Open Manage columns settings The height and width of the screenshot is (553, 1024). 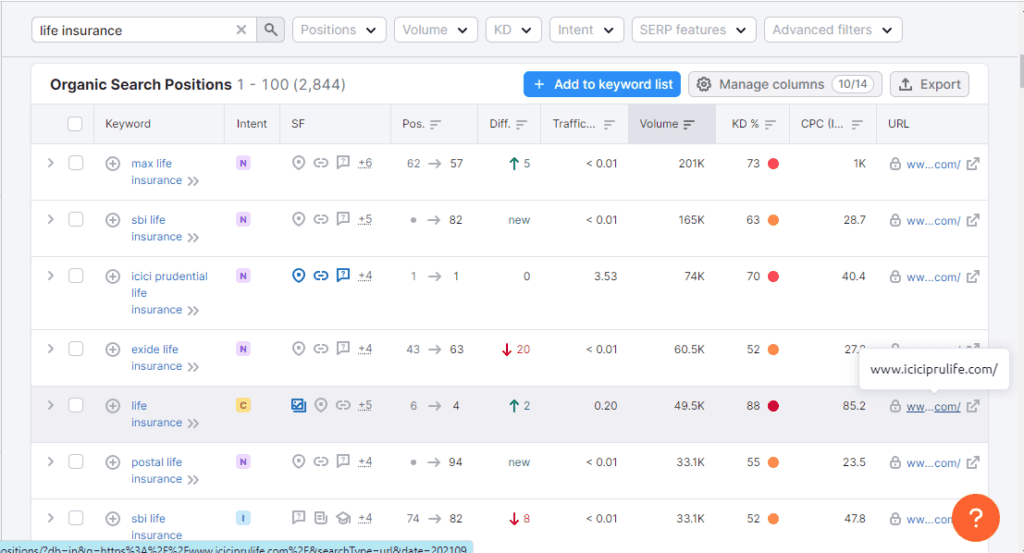[x=785, y=84]
